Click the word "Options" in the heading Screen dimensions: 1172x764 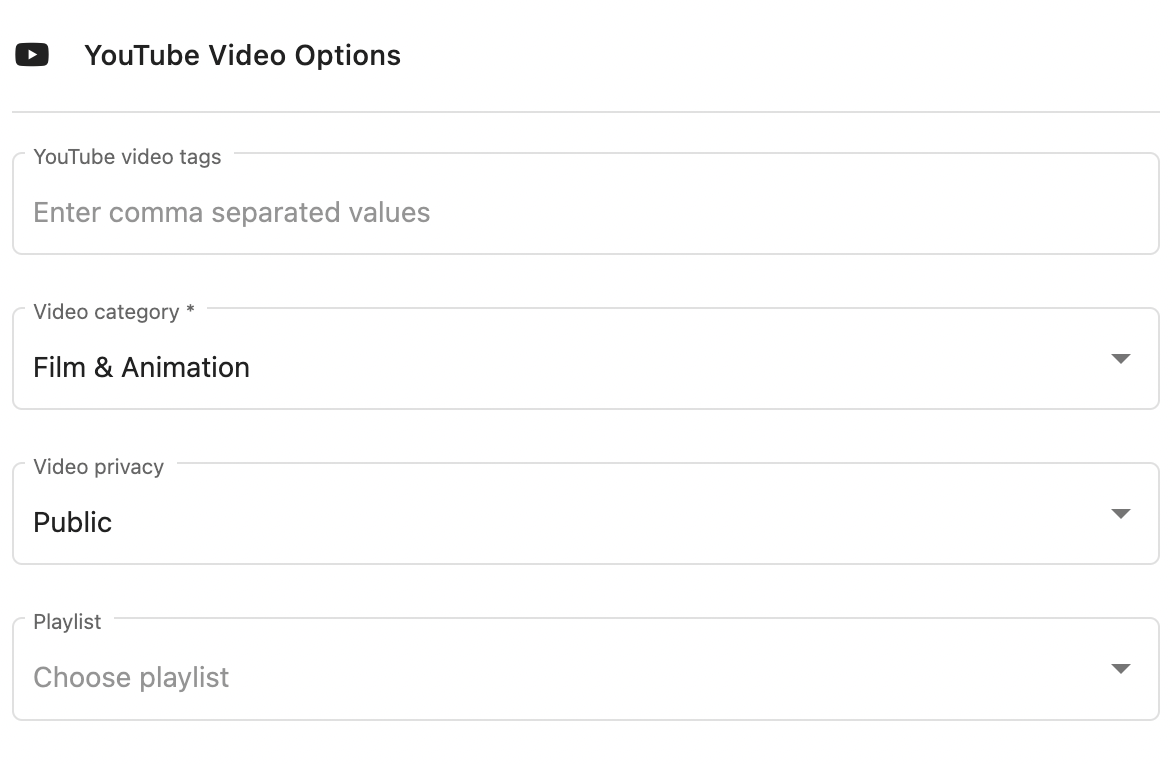click(x=347, y=55)
